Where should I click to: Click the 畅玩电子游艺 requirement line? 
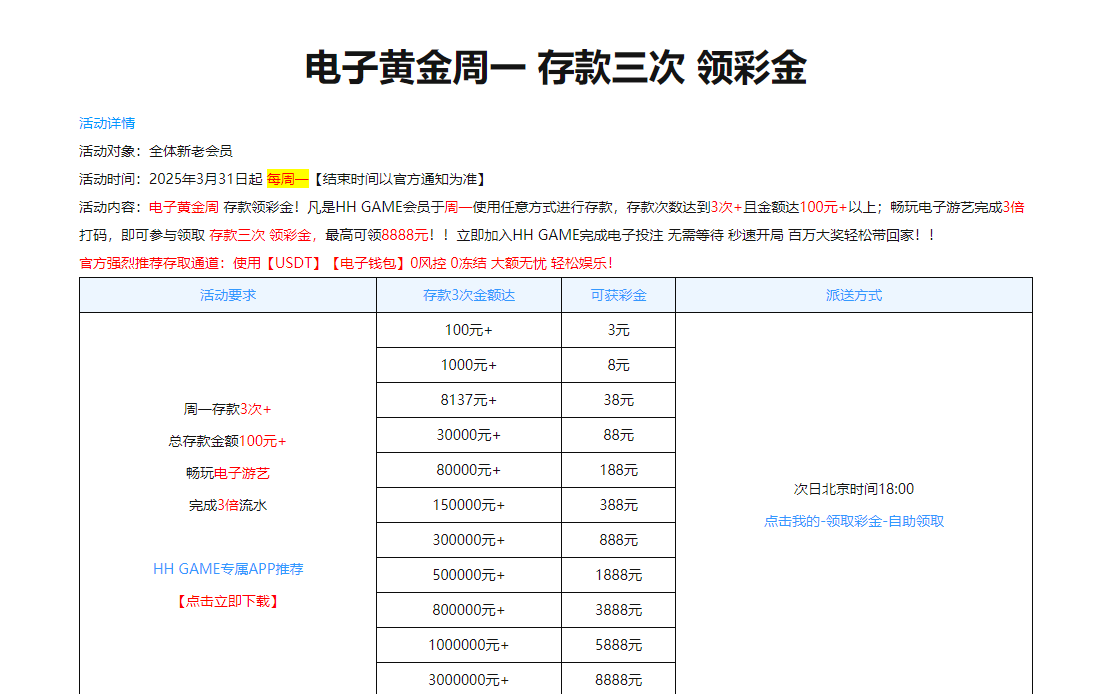[x=228, y=473]
